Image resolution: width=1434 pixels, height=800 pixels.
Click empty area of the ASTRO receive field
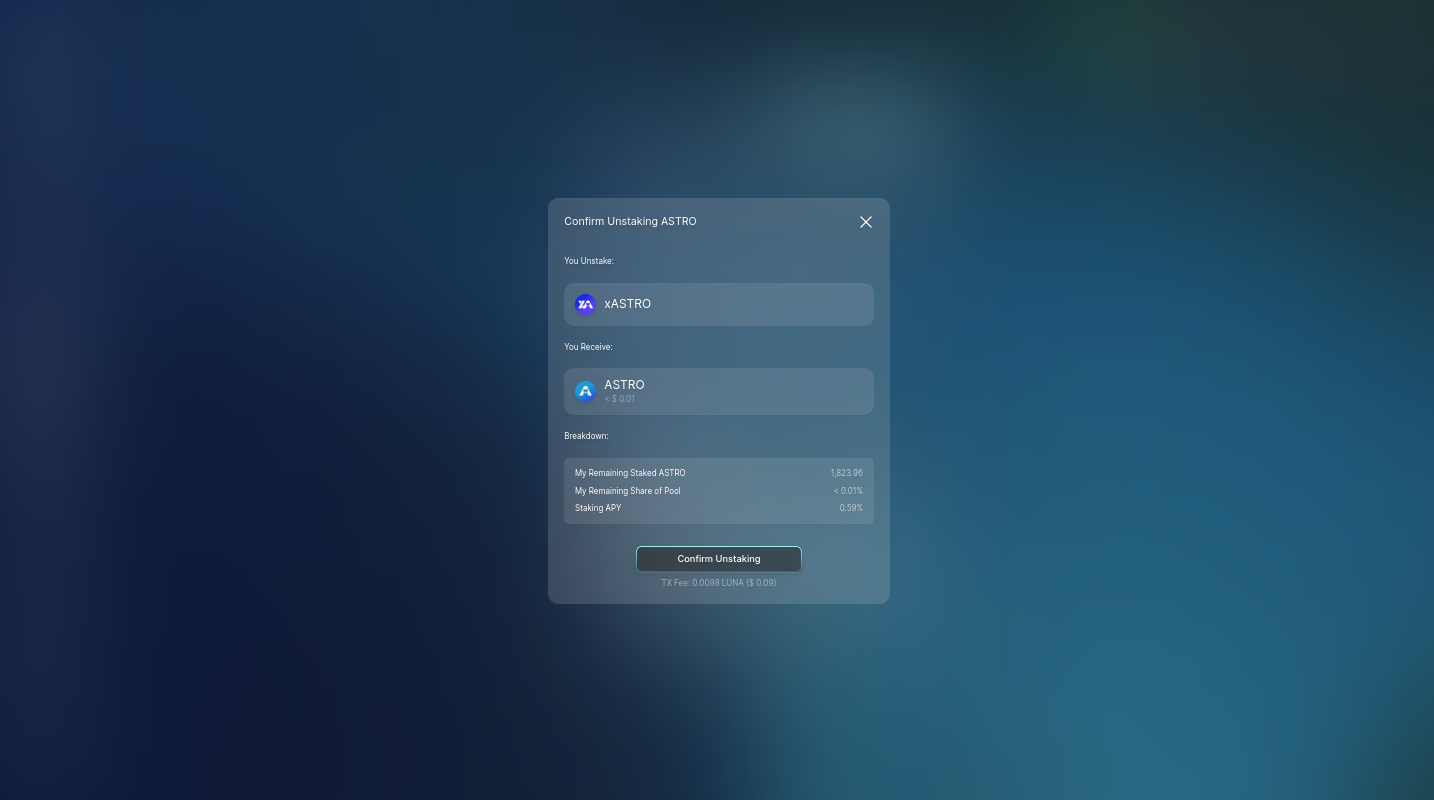click(780, 391)
